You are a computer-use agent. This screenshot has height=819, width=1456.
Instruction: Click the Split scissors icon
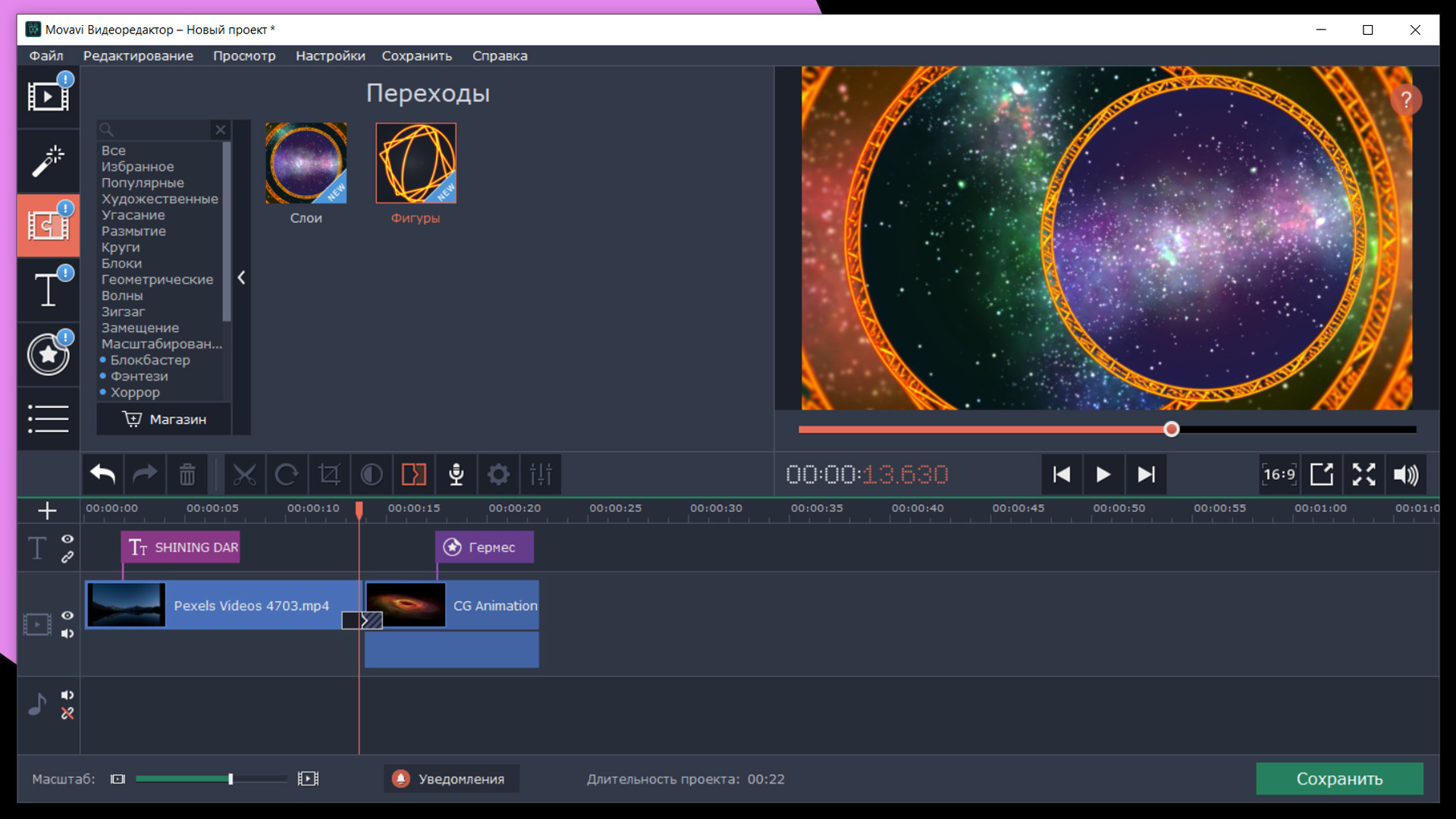[244, 475]
